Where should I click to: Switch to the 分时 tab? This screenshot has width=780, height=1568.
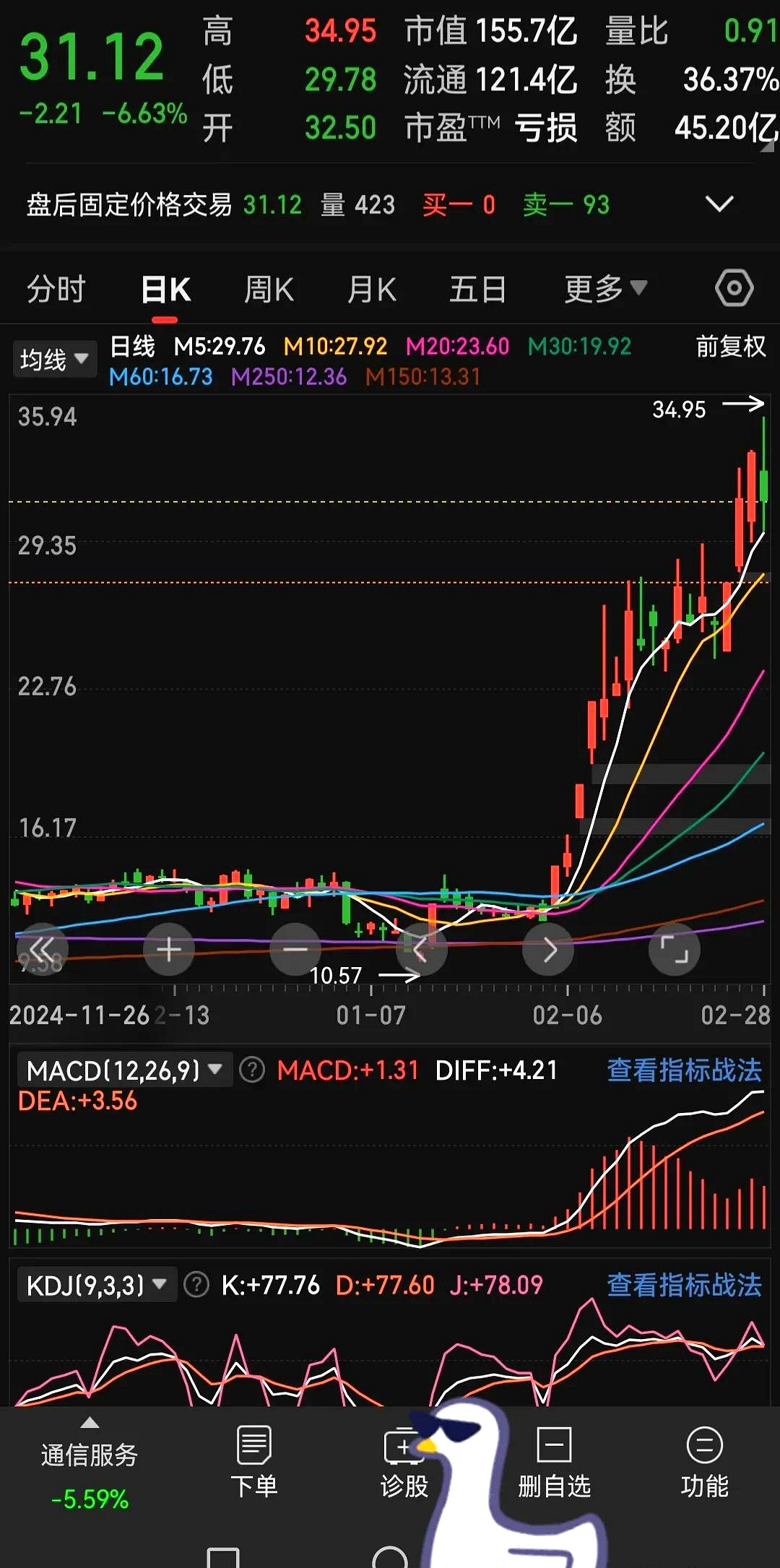coord(56,290)
